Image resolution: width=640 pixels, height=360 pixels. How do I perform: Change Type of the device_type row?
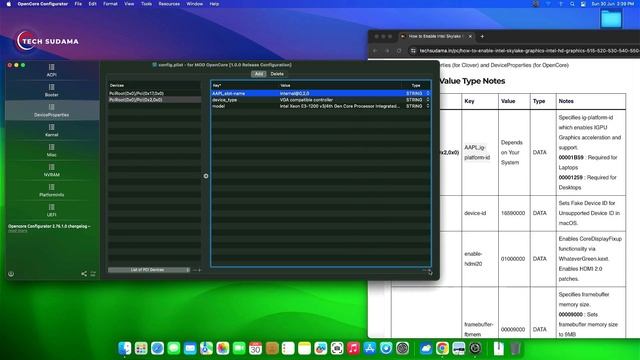tap(418, 100)
